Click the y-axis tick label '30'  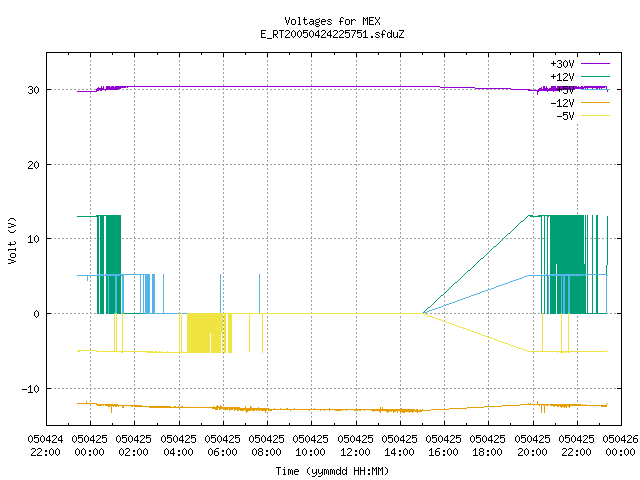(x=33, y=90)
